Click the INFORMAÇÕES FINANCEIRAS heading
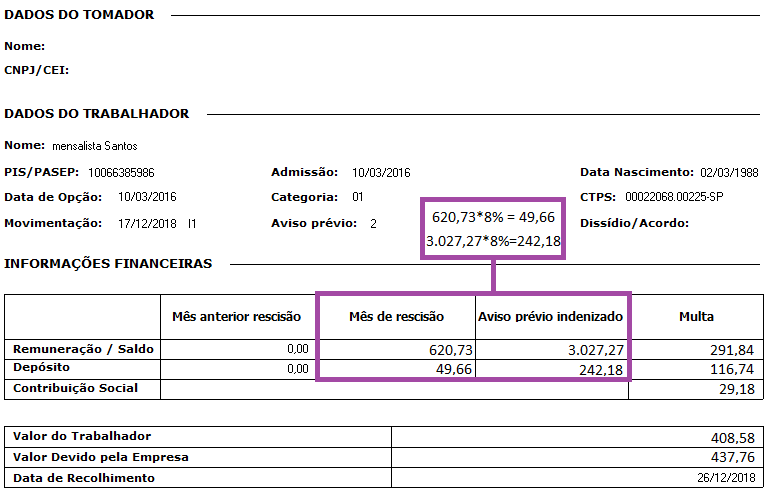769x497 pixels. point(108,264)
